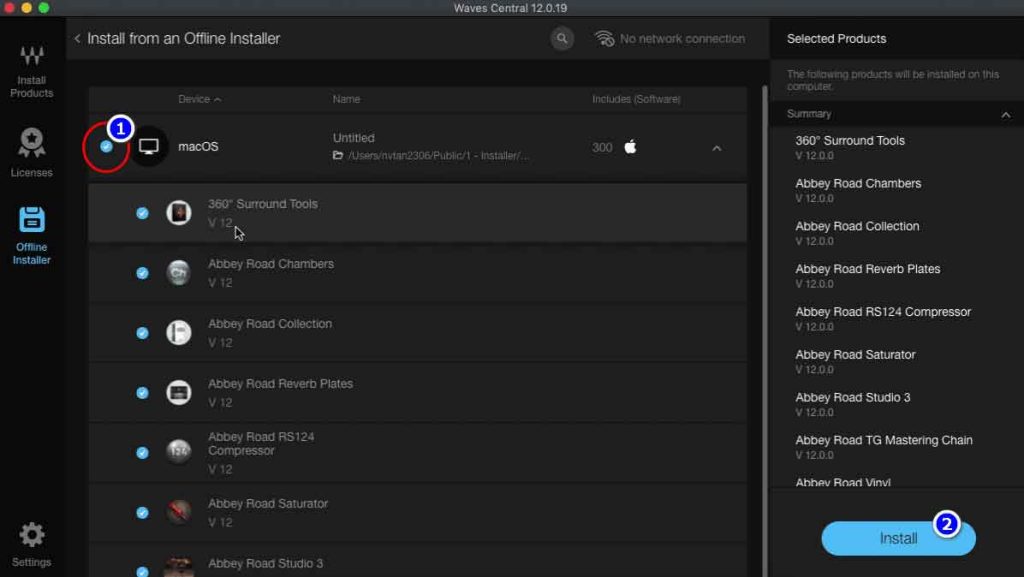This screenshot has height=577, width=1024.
Task: Collapse the Summary section
Action: [x=1005, y=115]
